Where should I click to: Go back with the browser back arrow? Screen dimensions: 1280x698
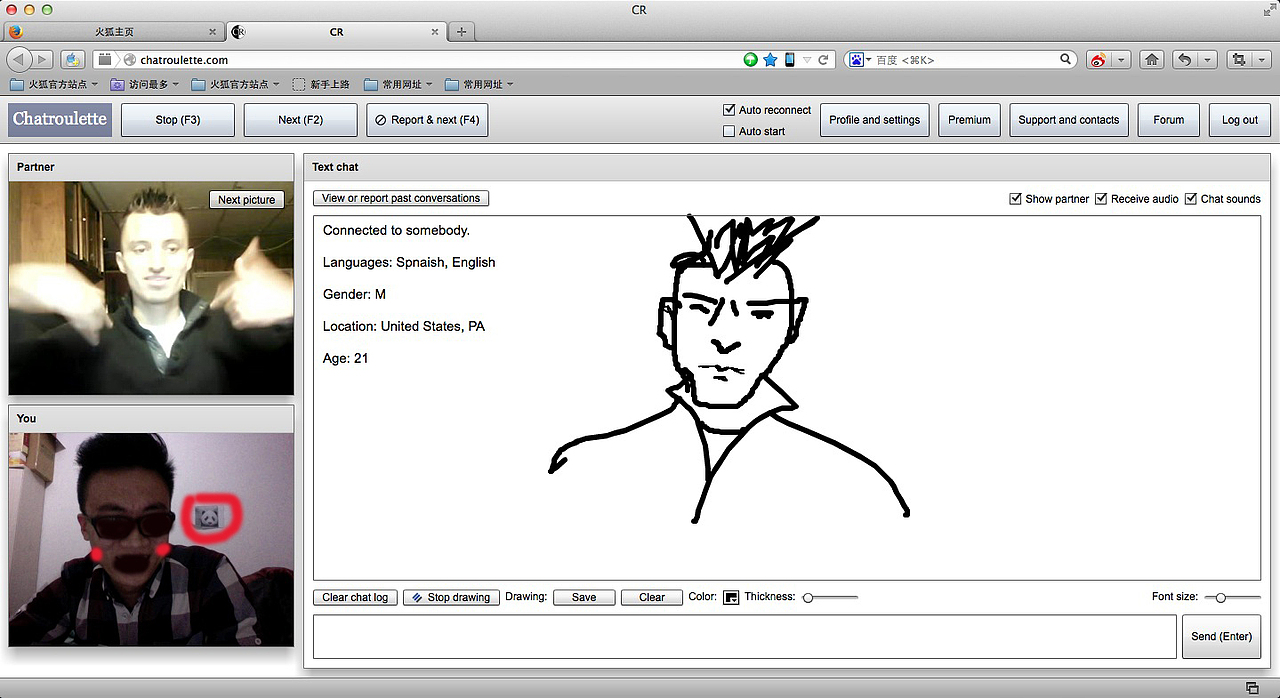click(x=19, y=60)
